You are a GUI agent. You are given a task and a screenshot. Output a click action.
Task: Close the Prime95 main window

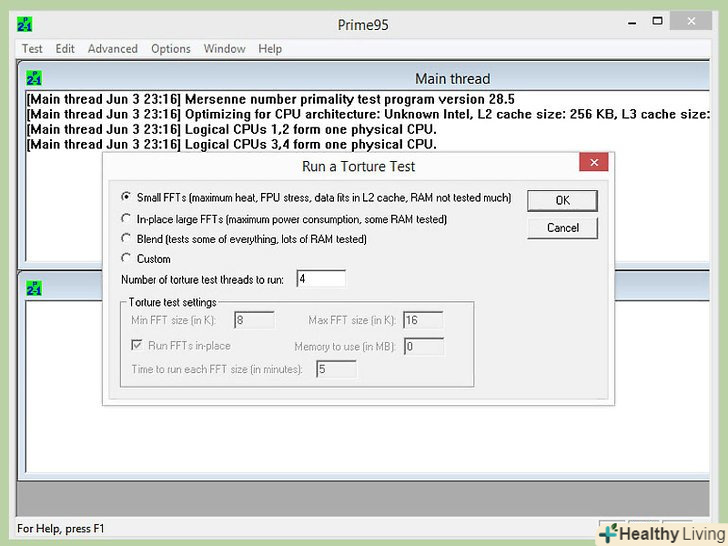(691, 21)
